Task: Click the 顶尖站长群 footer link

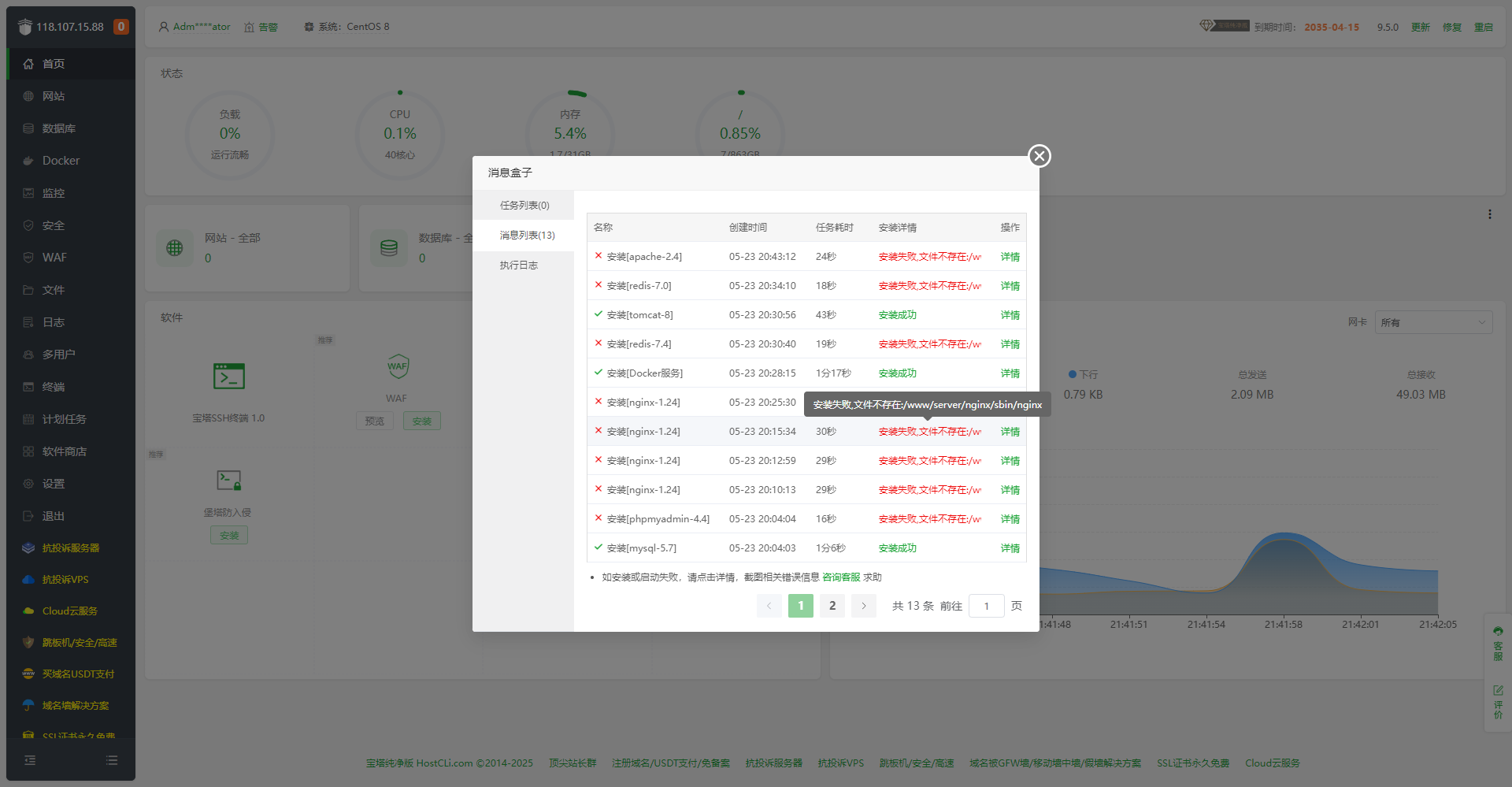Action: tap(573, 763)
